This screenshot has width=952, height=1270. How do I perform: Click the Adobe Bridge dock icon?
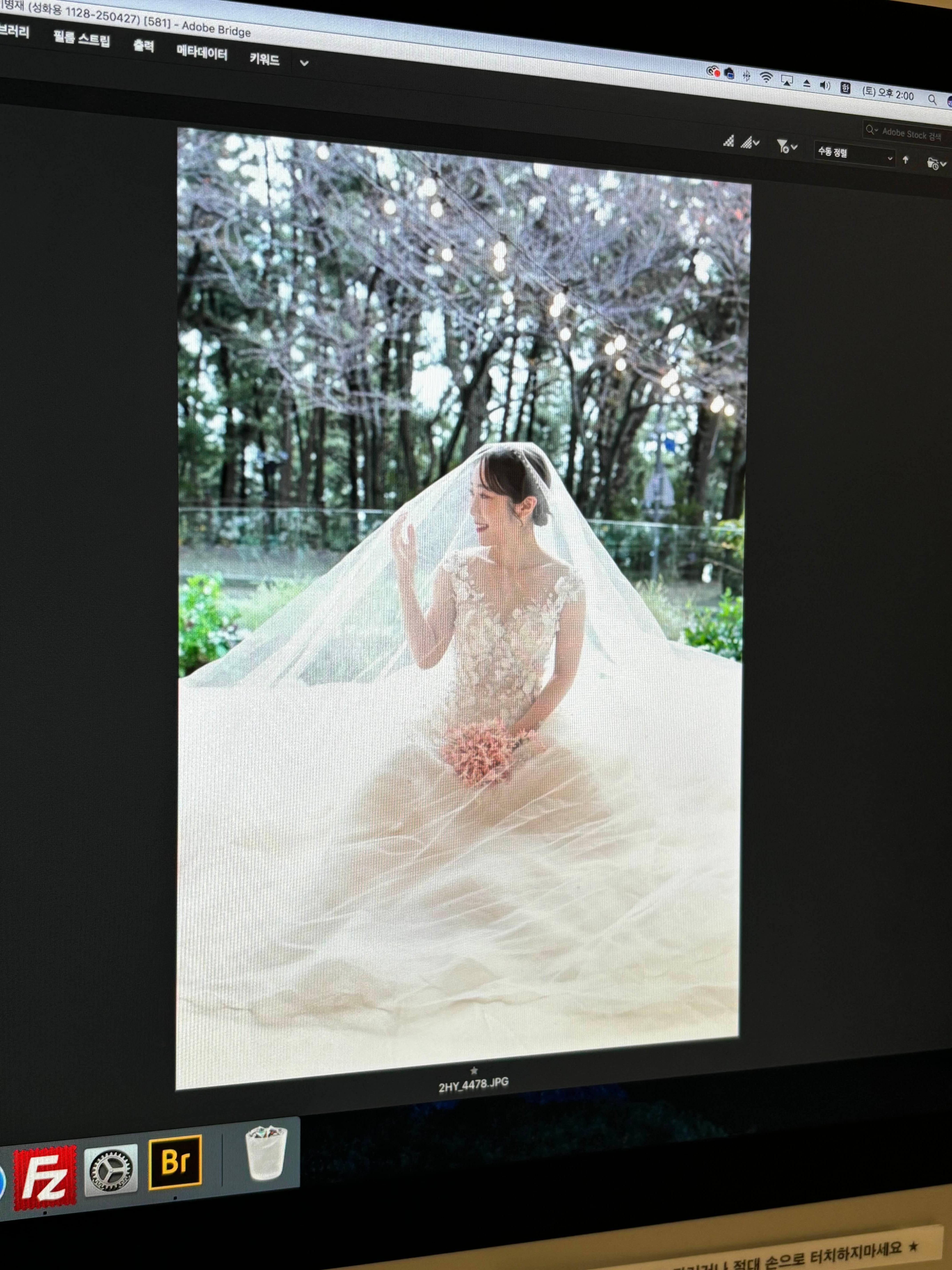[x=176, y=1163]
